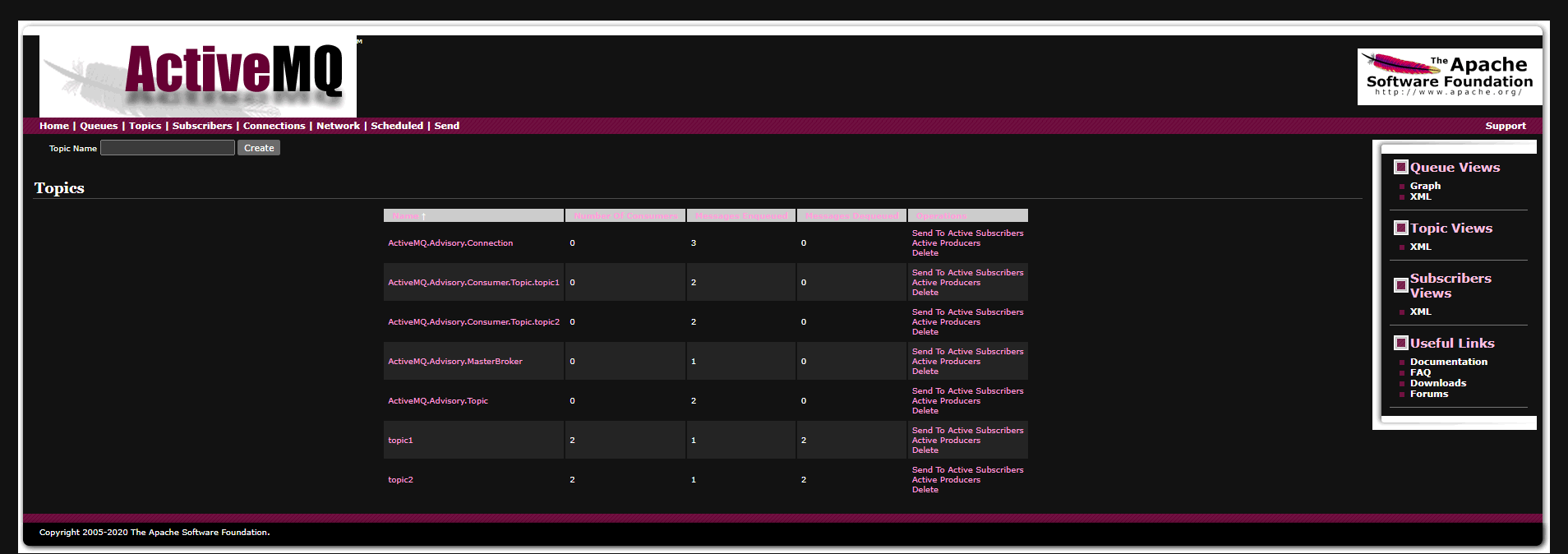Screen dimensions: 1568x554
Task: Open ActiveMQ.Advisory.Consumer.Topic.topic1 topic
Action: point(473,283)
